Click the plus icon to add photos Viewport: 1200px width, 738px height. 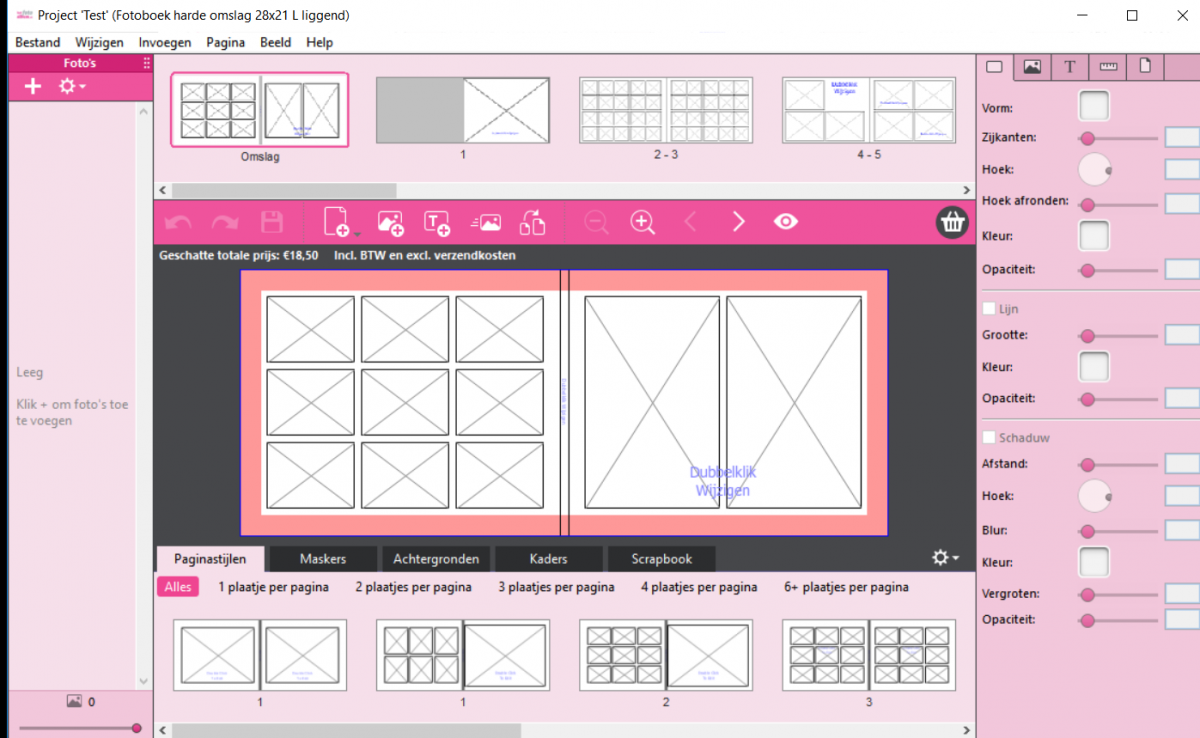33,87
